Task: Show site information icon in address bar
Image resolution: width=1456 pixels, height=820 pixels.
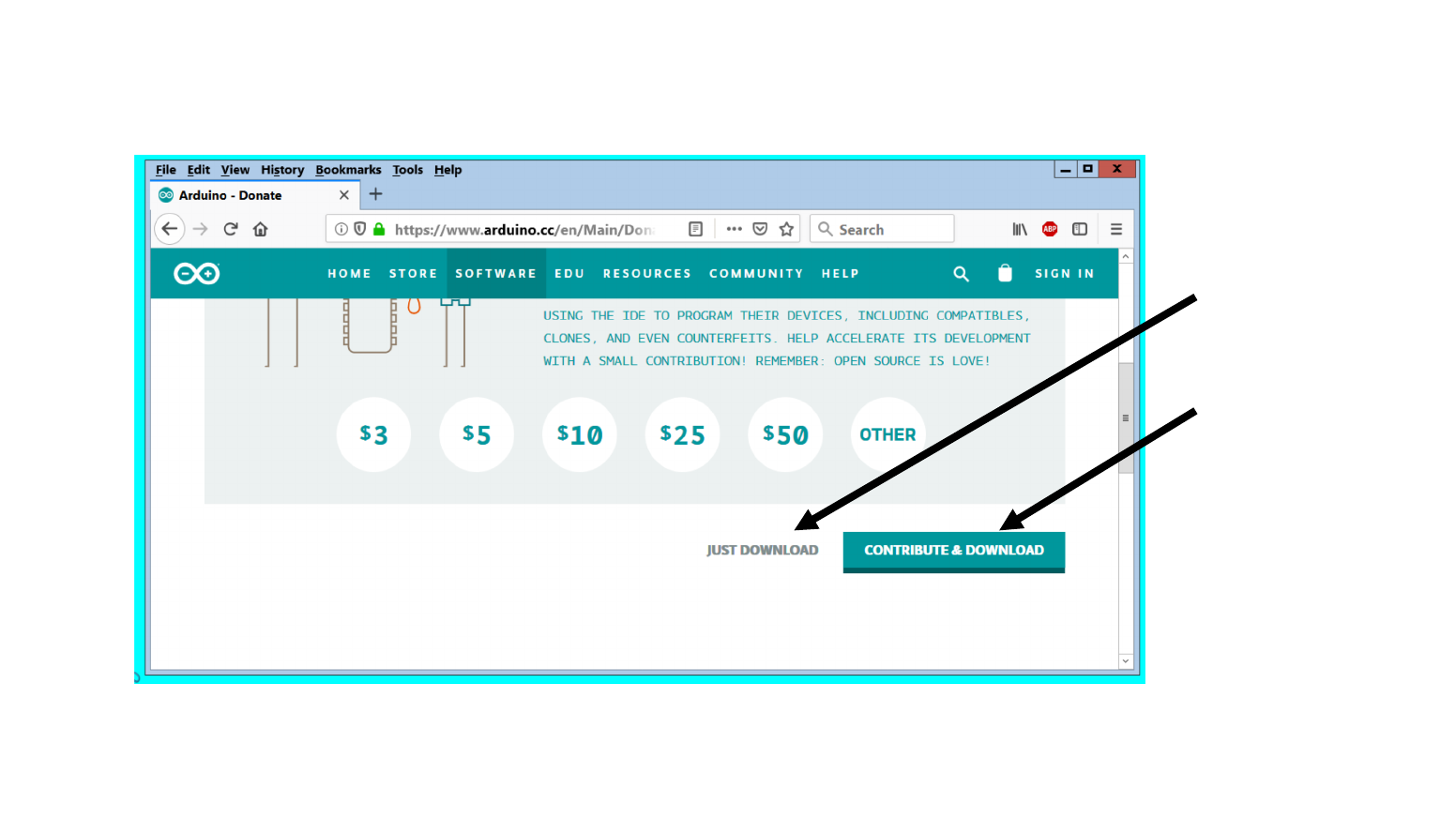Action: point(341,229)
